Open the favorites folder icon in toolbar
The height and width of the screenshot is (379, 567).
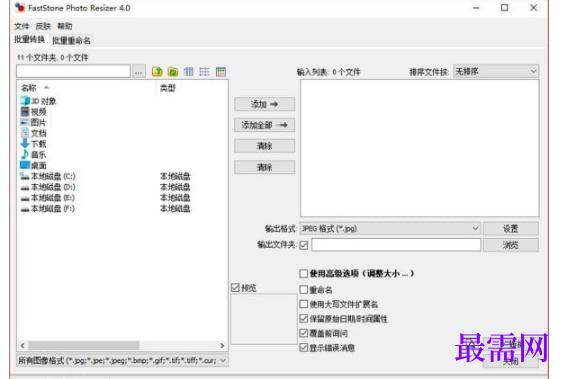[x=173, y=72]
